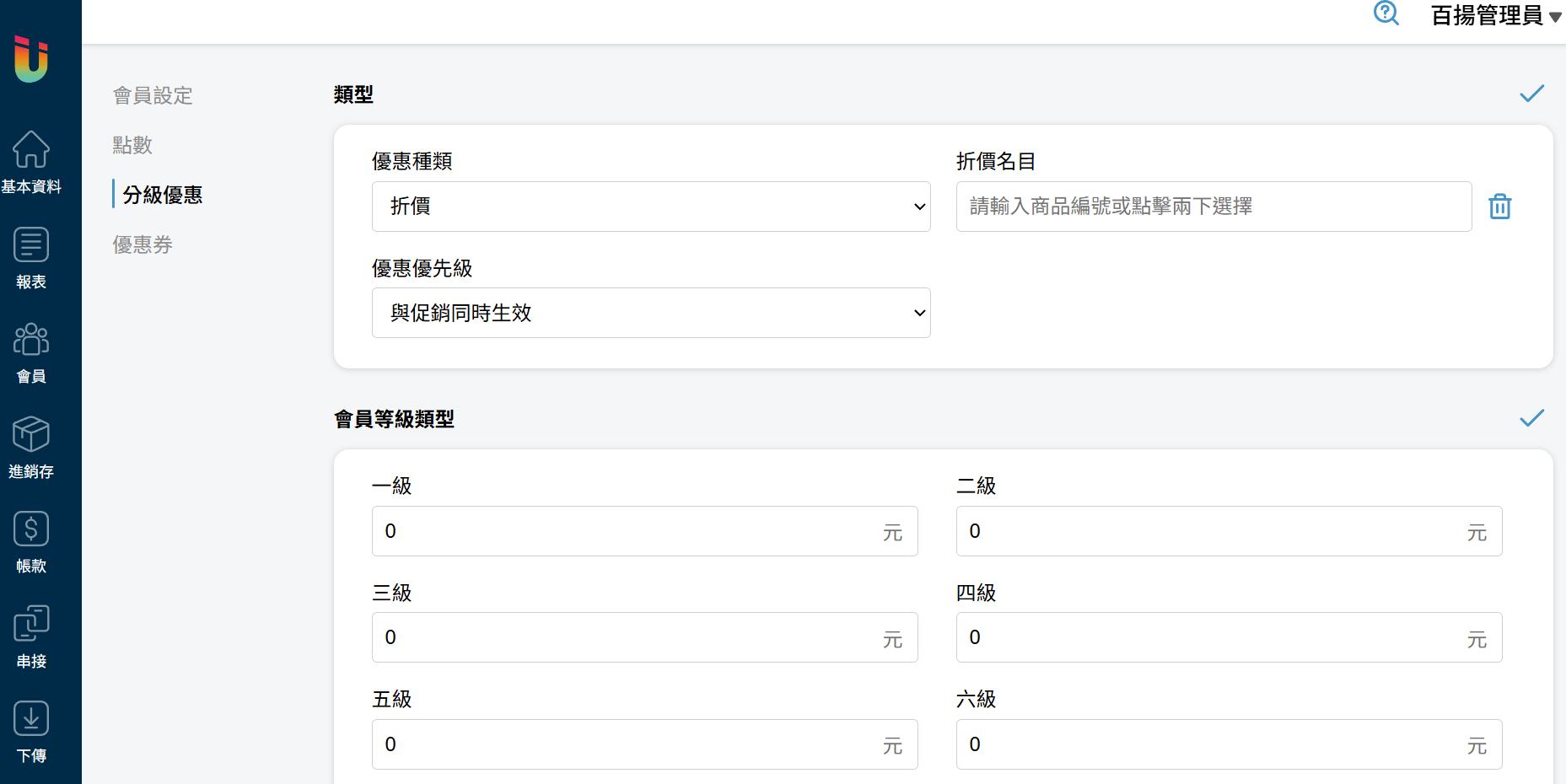
Task: Click the U logo at top left
Action: point(31,59)
